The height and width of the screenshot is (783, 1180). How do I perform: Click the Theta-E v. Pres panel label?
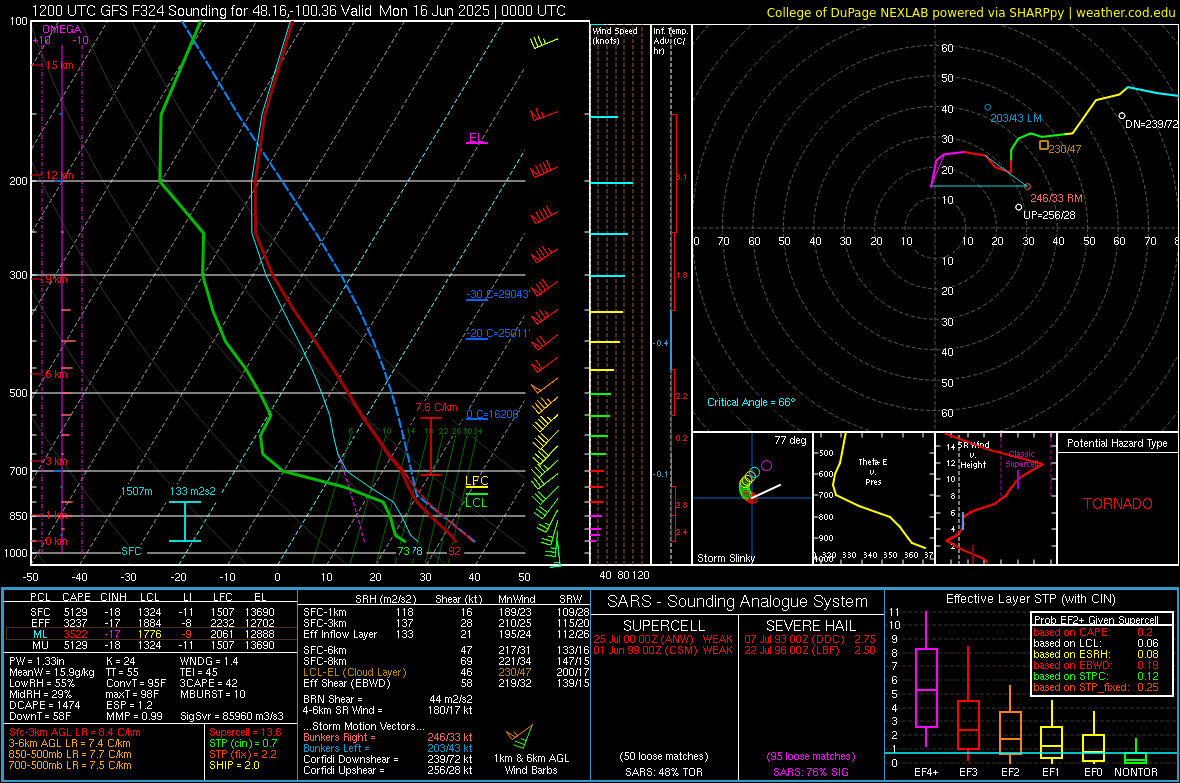click(x=872, y=471)
